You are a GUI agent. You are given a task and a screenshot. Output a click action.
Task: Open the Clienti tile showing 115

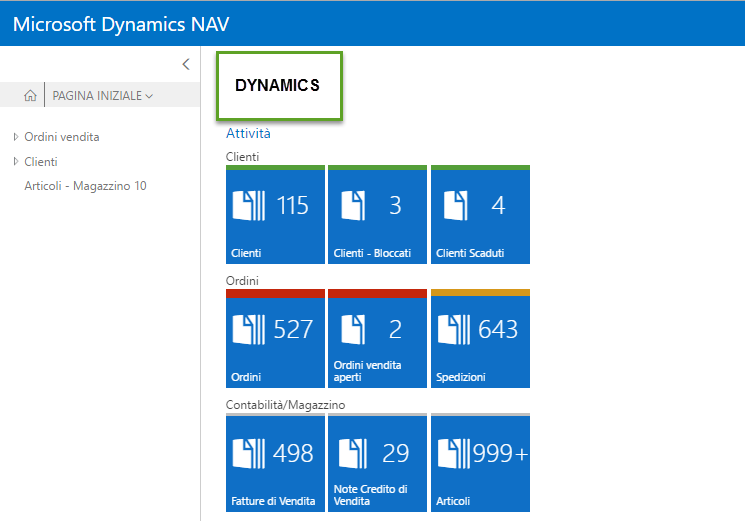point(275,215)
